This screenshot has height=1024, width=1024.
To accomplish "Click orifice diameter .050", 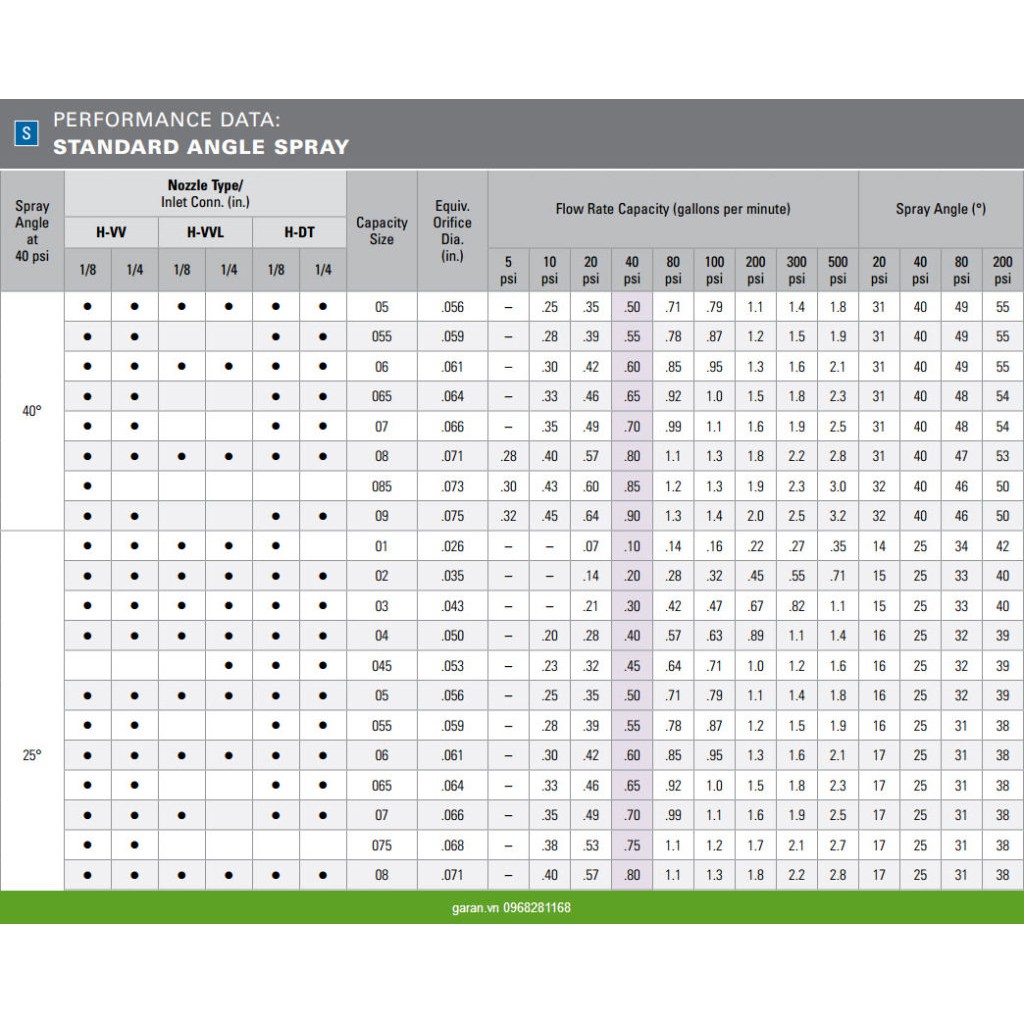I will (452, 635).
